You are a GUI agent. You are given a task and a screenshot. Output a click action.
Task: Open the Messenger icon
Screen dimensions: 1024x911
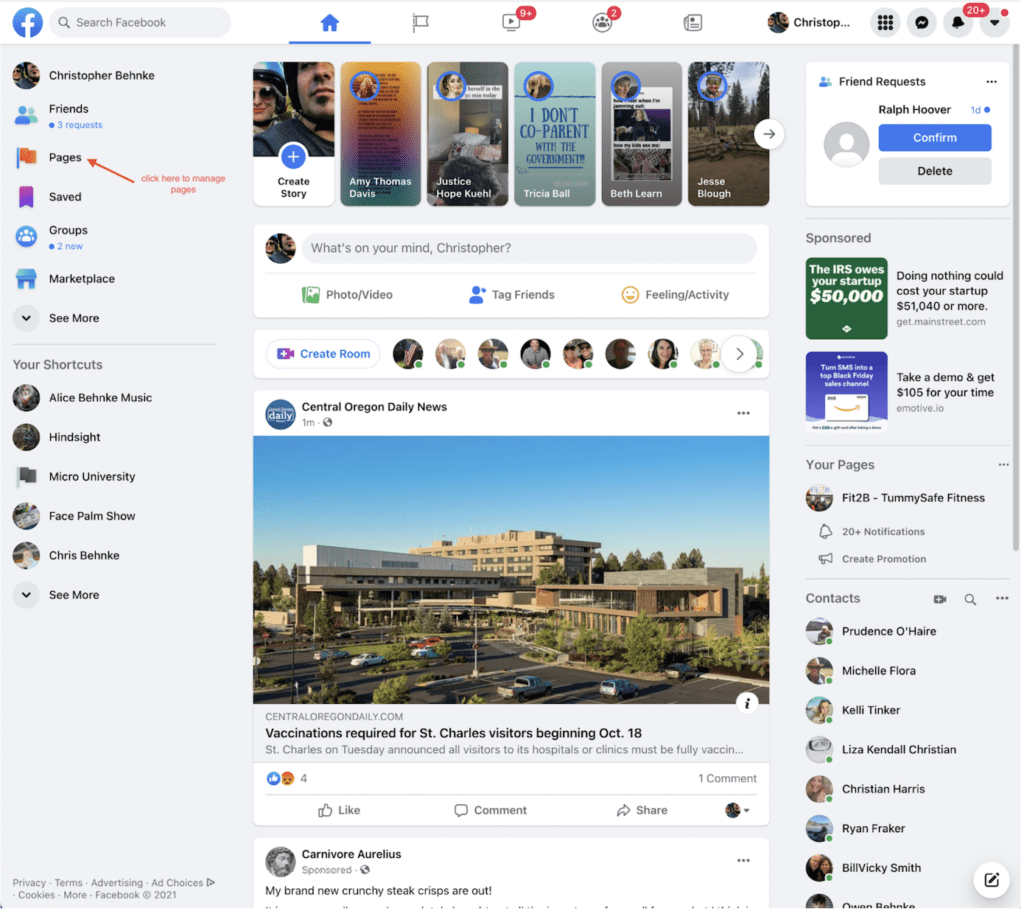click(922, 23)
